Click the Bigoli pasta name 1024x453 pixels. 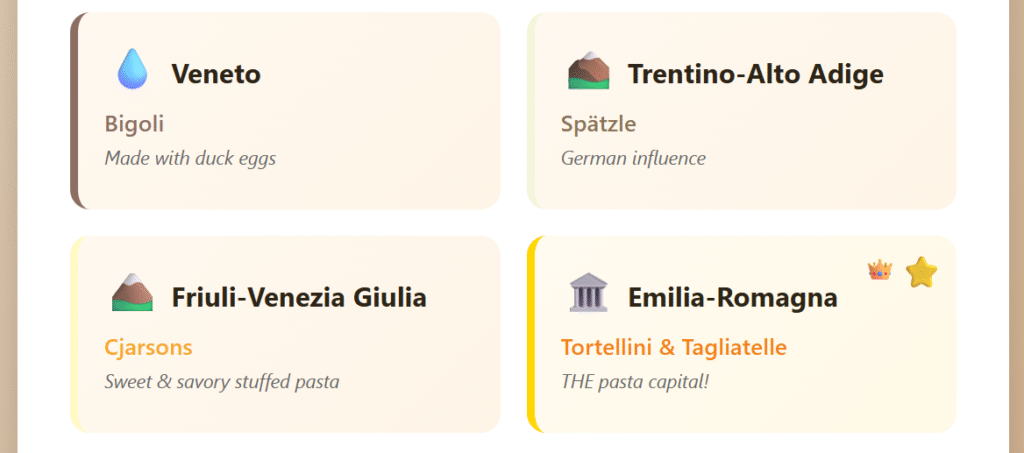click(x=134, y=124)
